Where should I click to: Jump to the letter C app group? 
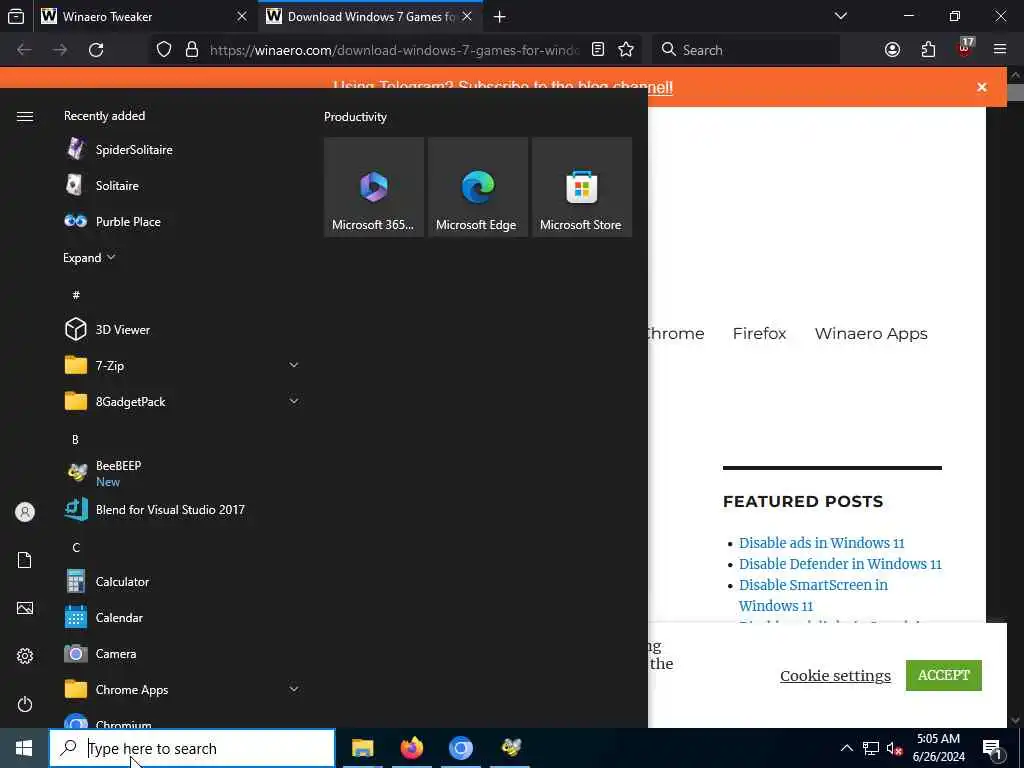[x=76, y=547]
